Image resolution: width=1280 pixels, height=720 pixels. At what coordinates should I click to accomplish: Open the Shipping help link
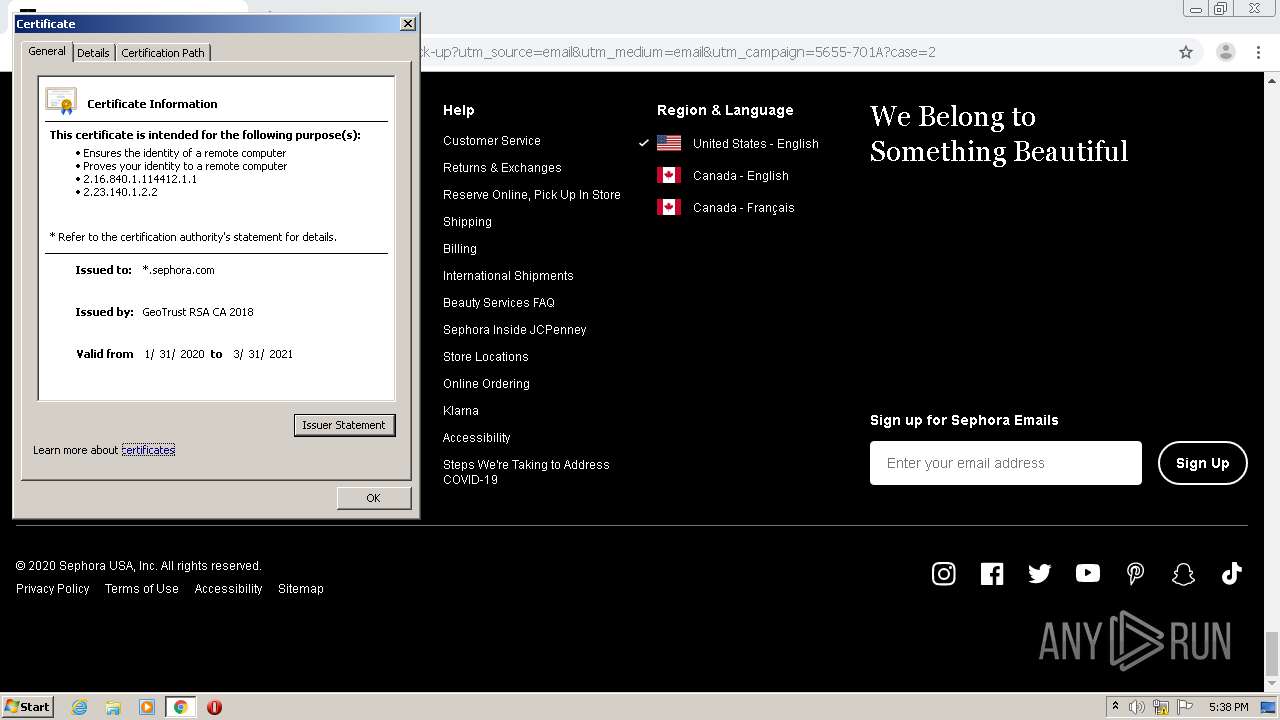click(467, 222)
